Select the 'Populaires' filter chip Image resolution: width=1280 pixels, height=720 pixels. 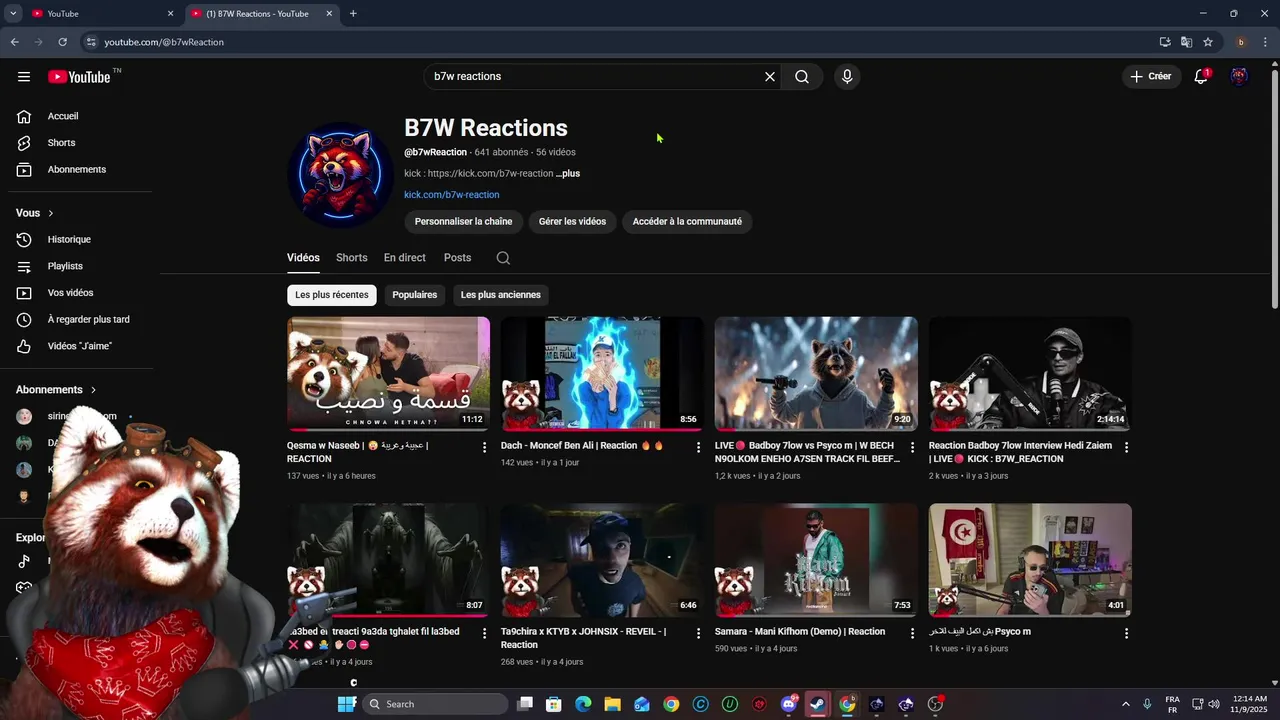click(415, 295)
